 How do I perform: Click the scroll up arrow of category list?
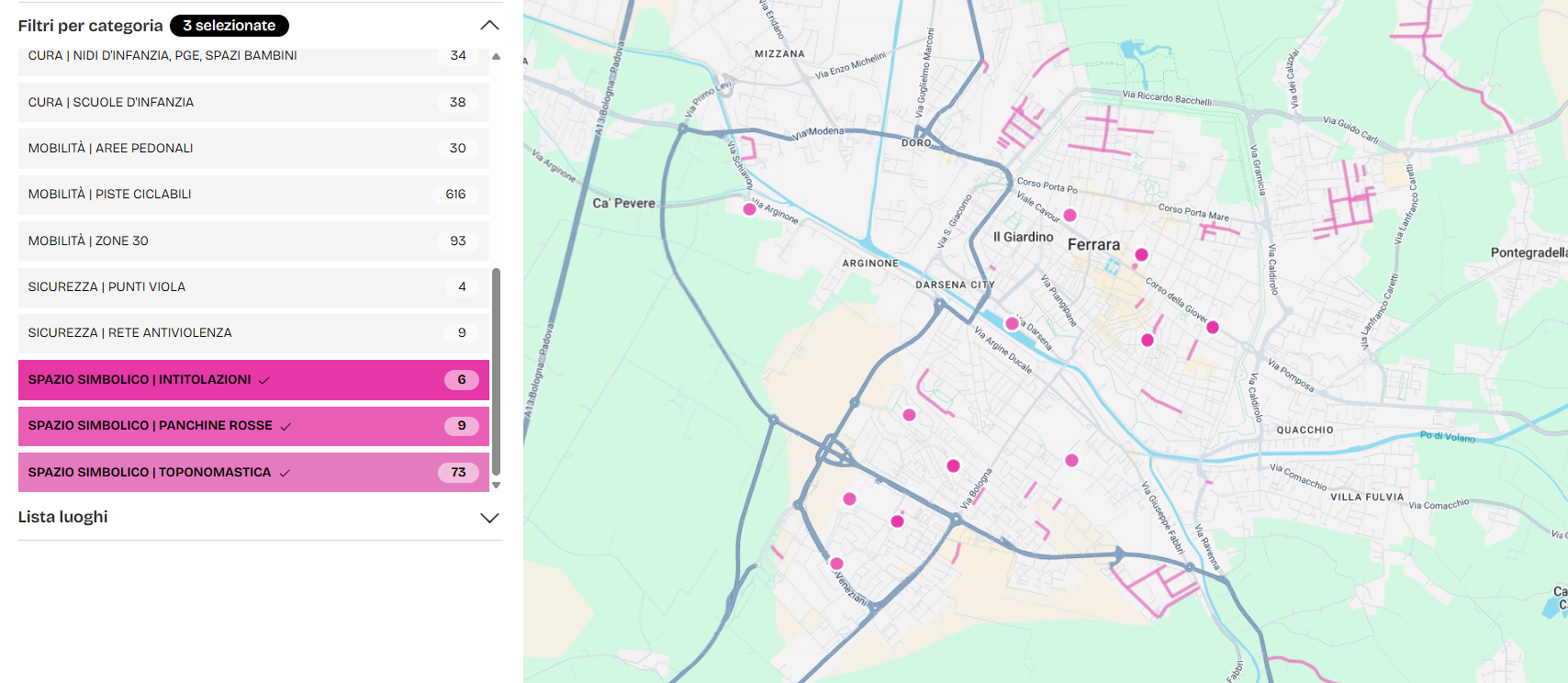coord(497,56)
